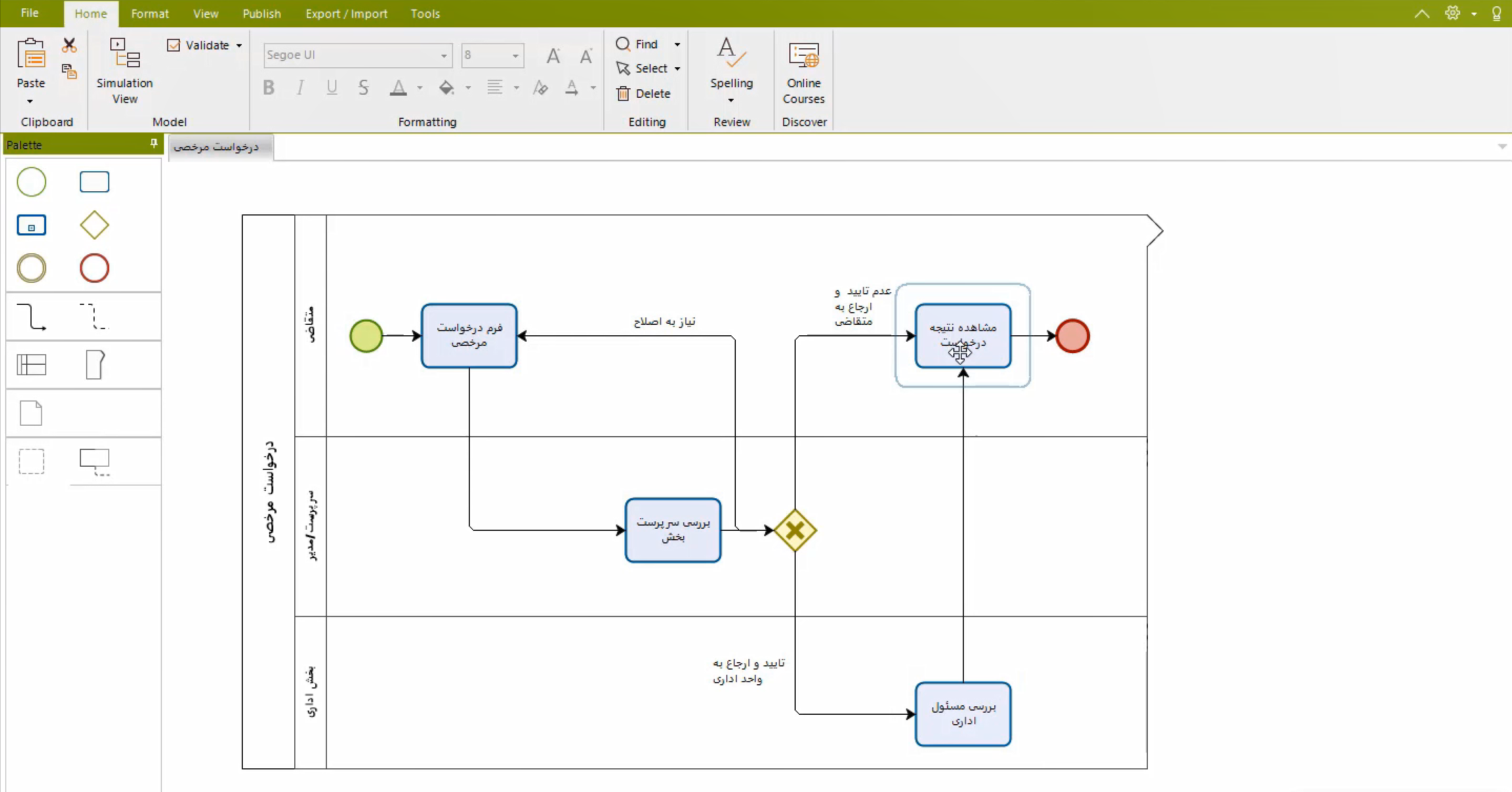Open the fill color bucket

[447, 88]
